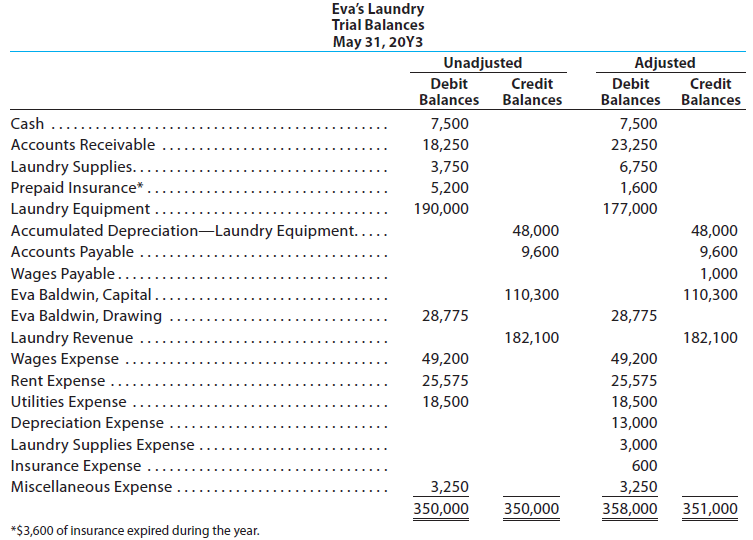This screenshot has width=753, height=540.
Task: Click the Prepaid Insurance row label
Action: [x=77, y=187]
